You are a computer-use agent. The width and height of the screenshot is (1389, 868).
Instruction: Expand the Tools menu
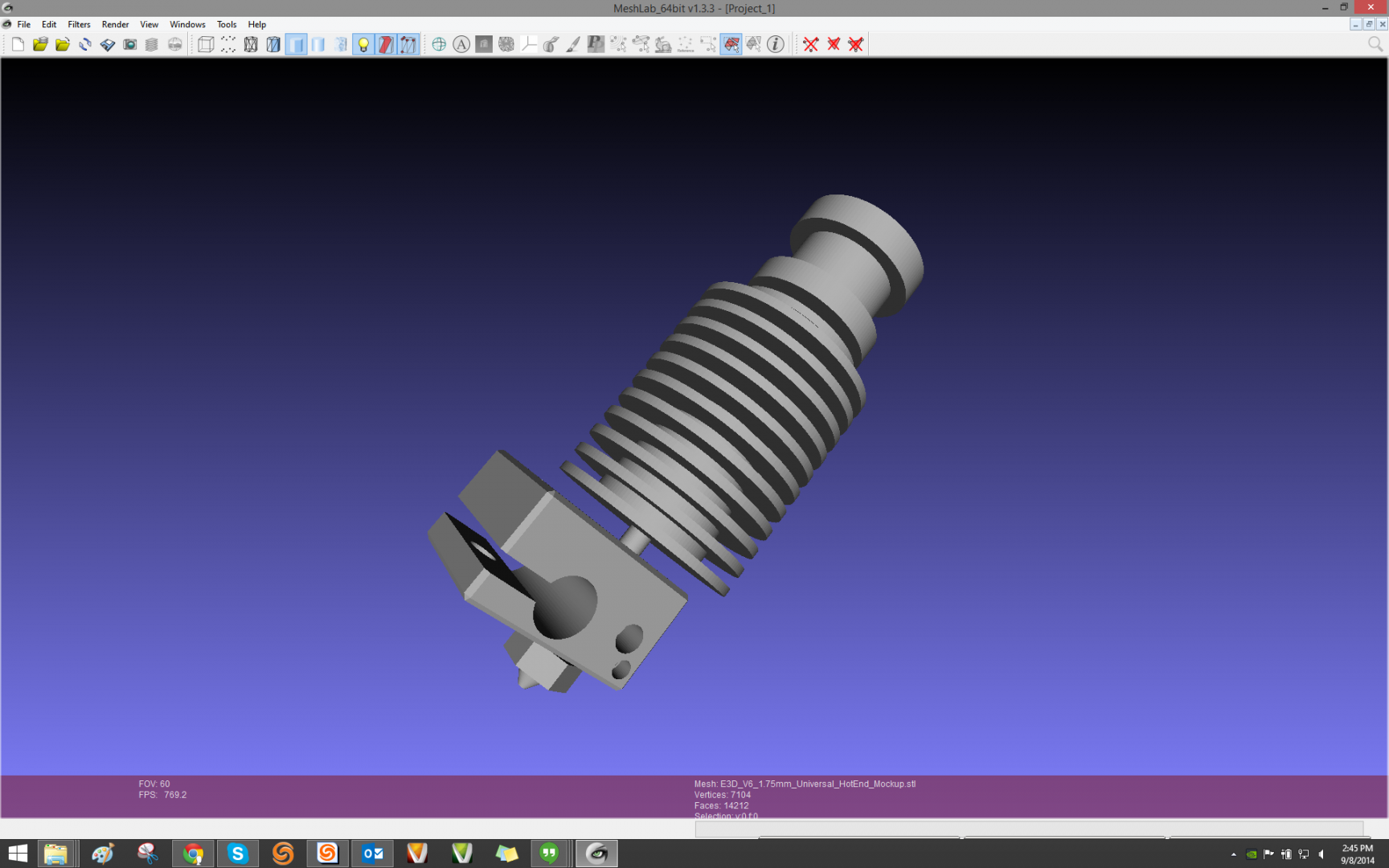(x=227, y=24)
